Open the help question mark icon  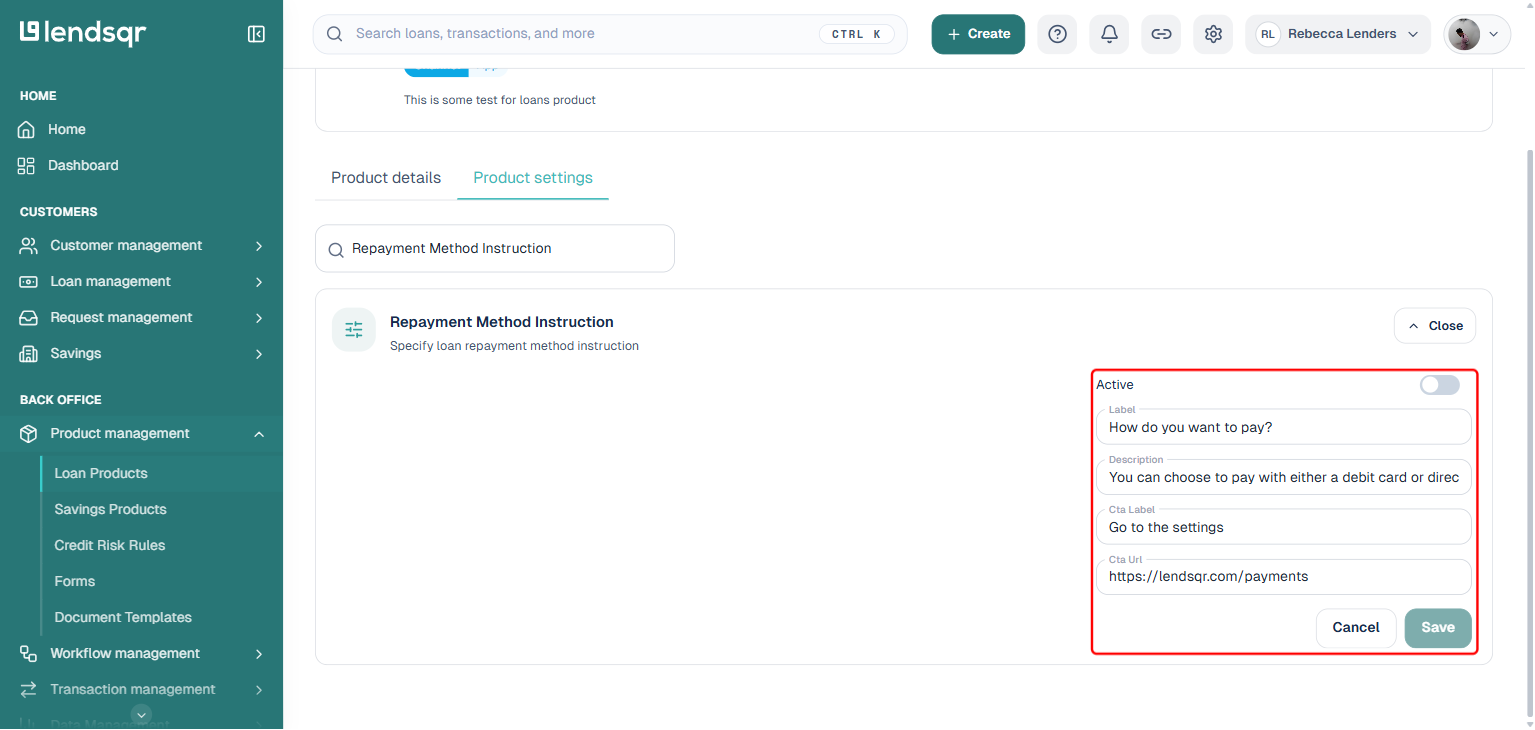tap(1057, 34)
